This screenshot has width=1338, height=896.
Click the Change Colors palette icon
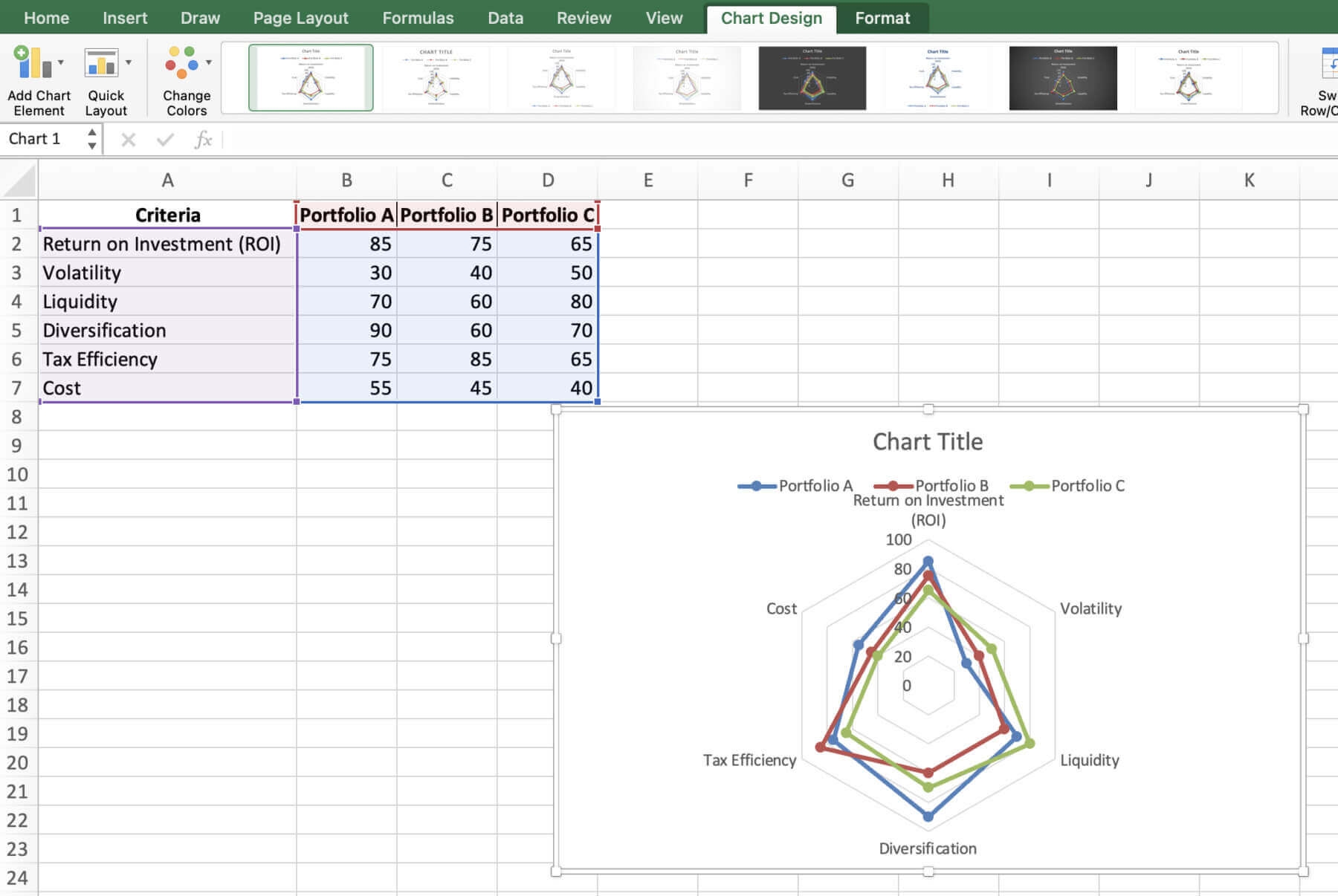181,63
